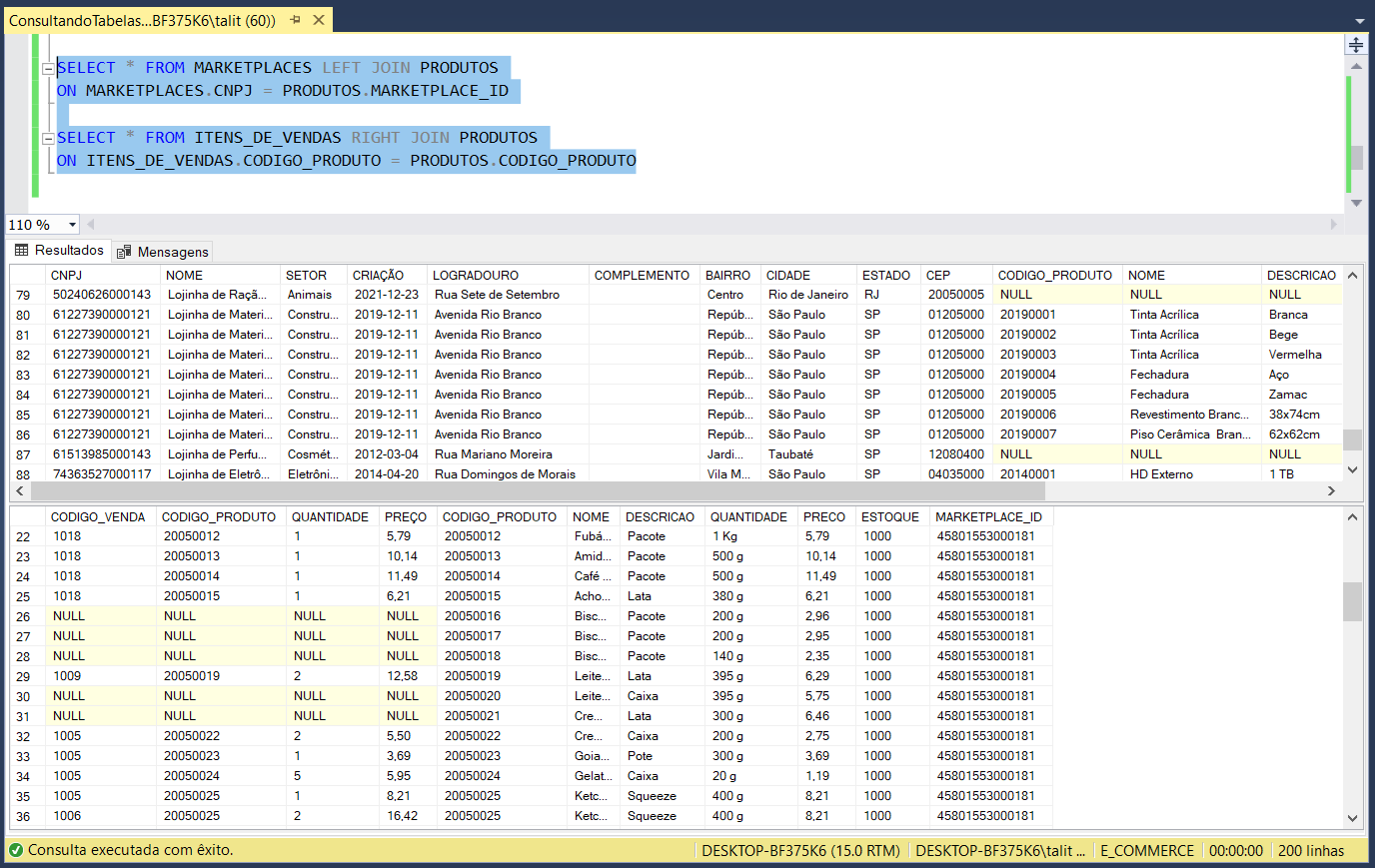Click the first grid's horizontal scrollbar thumb
Image resolution: width=1375 pixels, height=868 pixels.
[x=538, y=490]
